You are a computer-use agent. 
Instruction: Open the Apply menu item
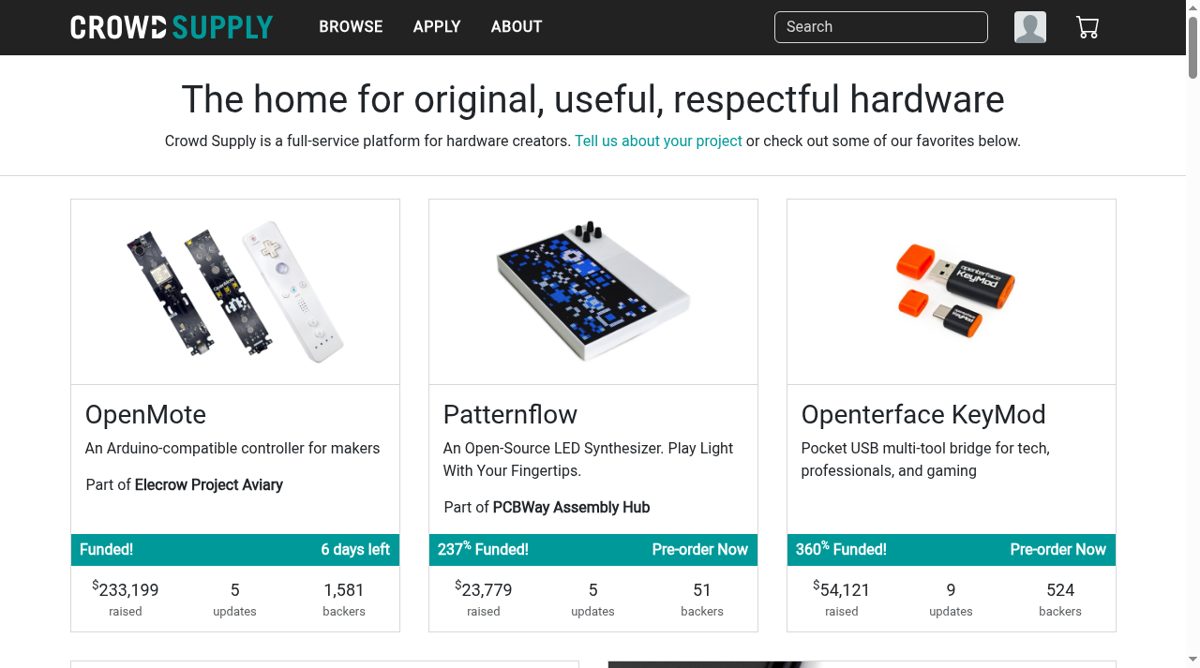click(x=437, y=27)
